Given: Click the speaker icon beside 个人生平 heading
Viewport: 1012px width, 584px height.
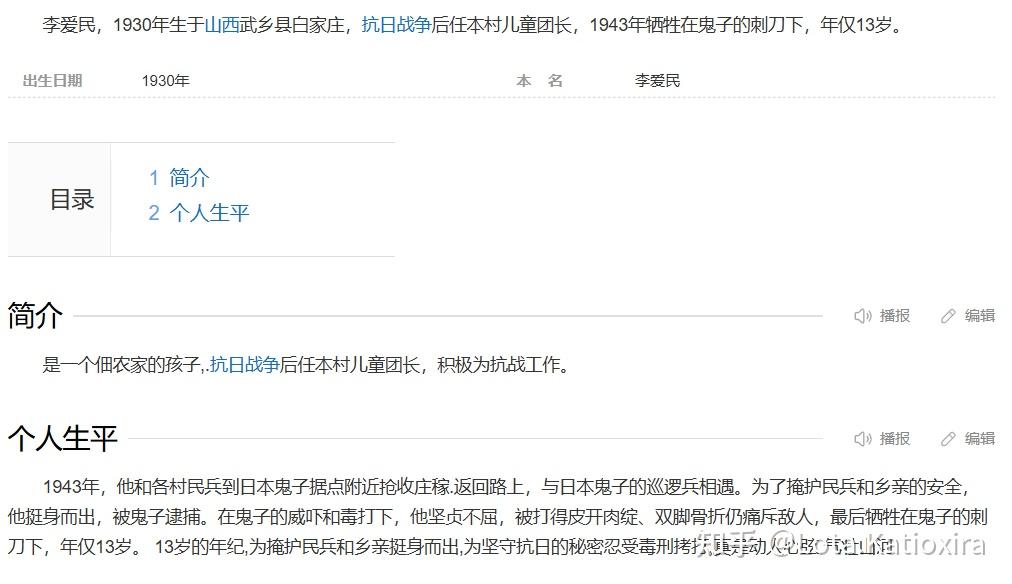Looking at the screenshot, I should click(x=863, y=439).
